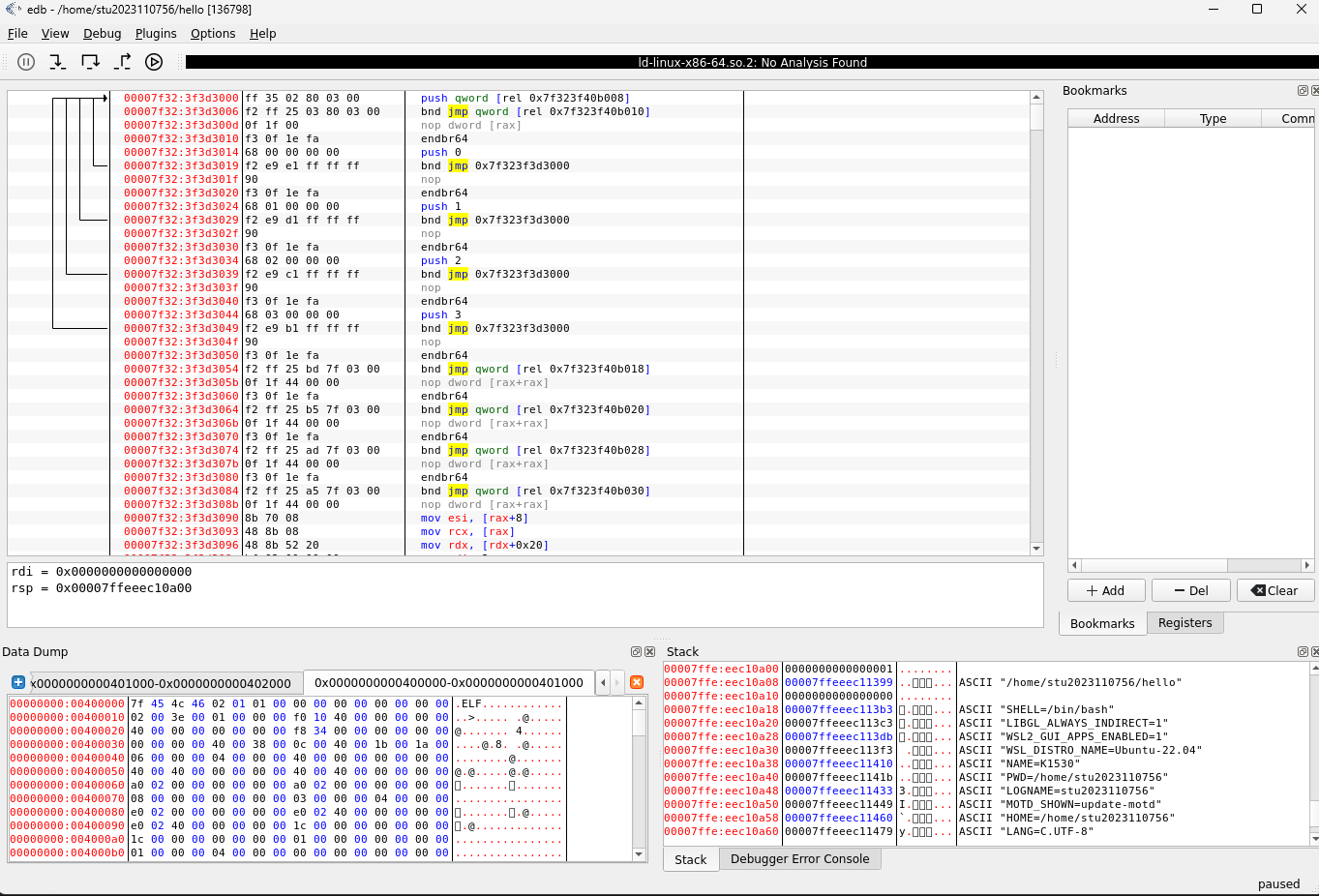Click the Step Into toolbar icon
Image resolution: width=1319 pixels, height=896 pixels.
click(x=58, y=62)
